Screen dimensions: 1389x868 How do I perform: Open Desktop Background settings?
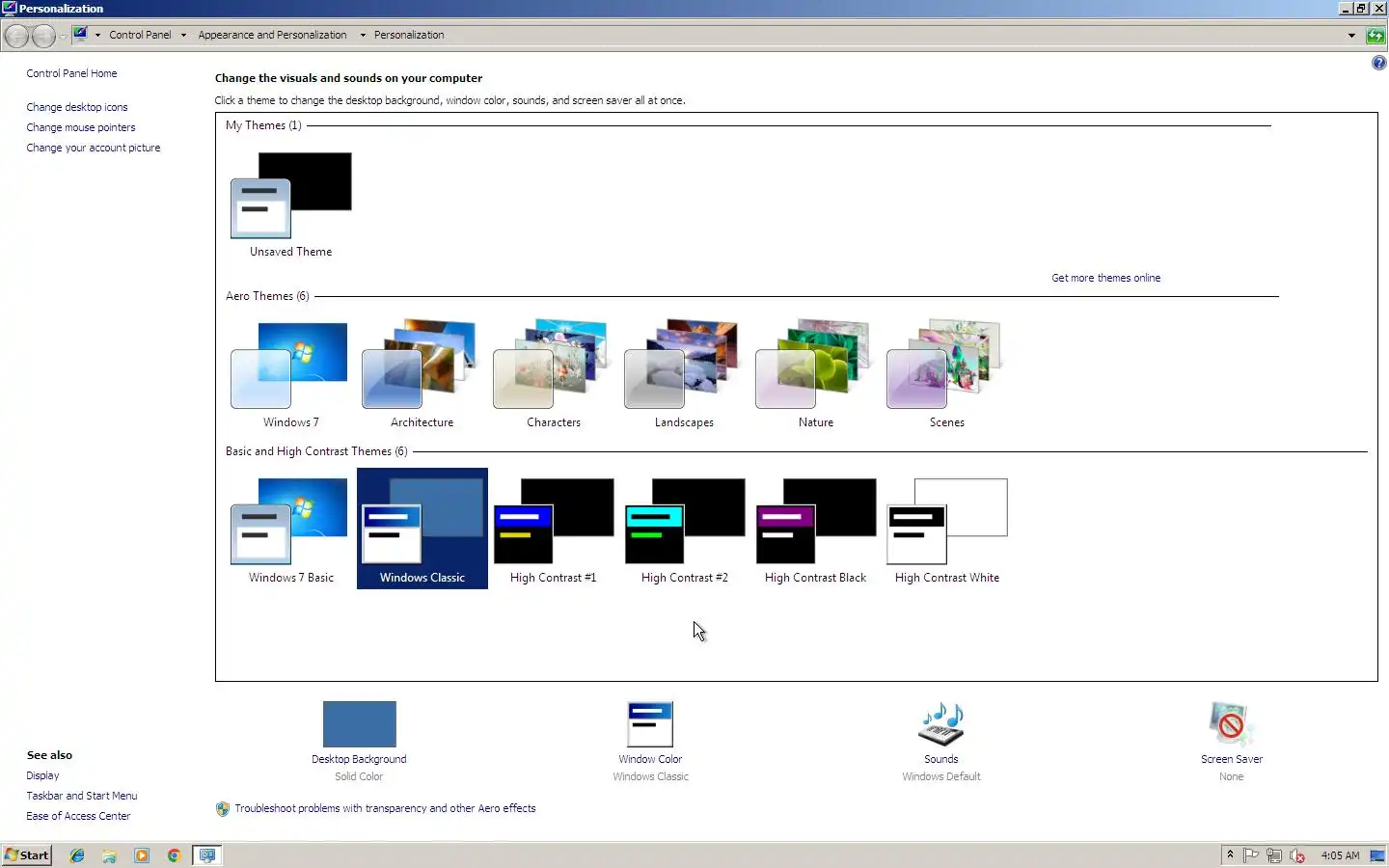coord(359,741)
